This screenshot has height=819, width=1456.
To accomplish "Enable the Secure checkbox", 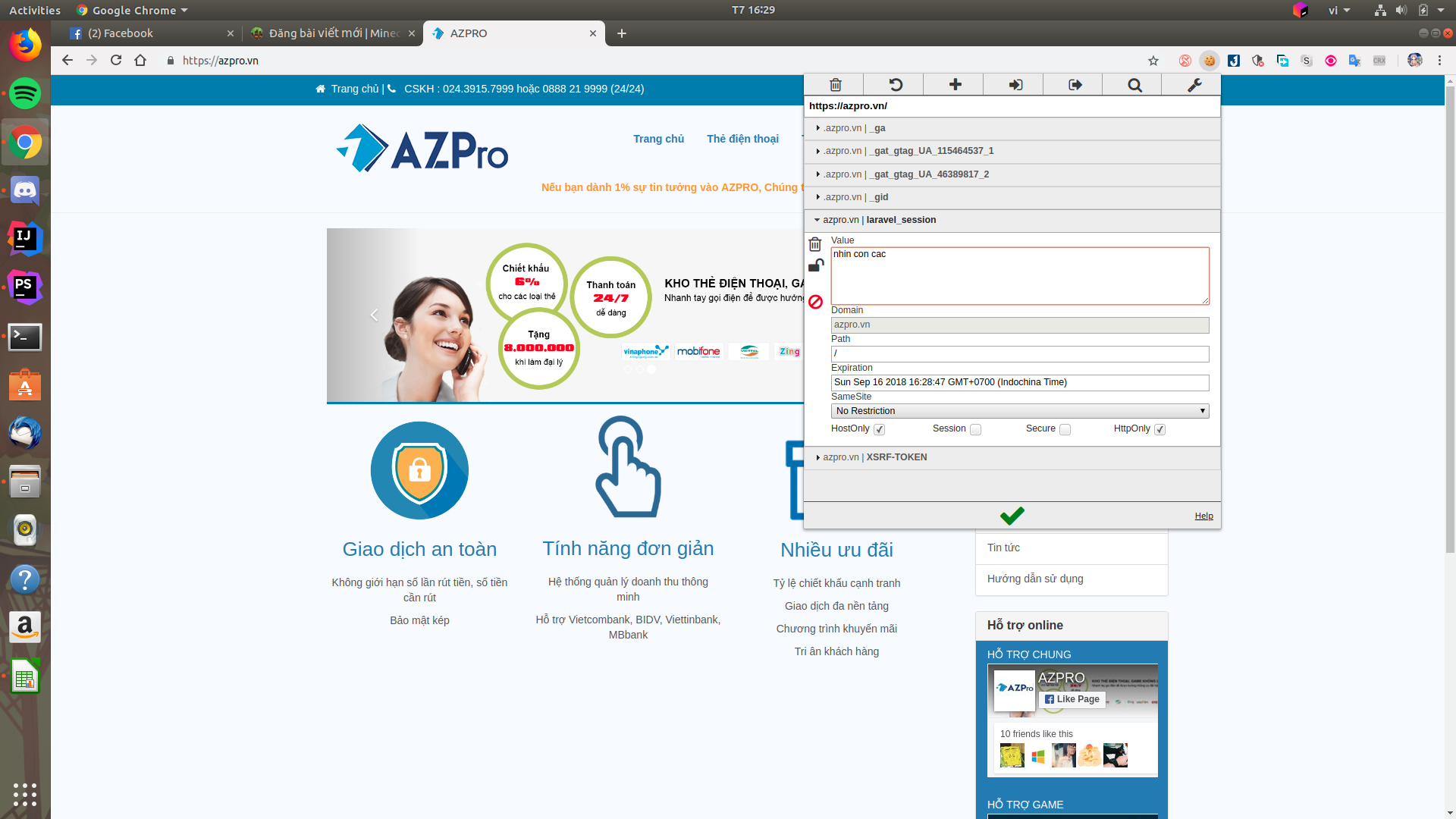I will 1065,429.
